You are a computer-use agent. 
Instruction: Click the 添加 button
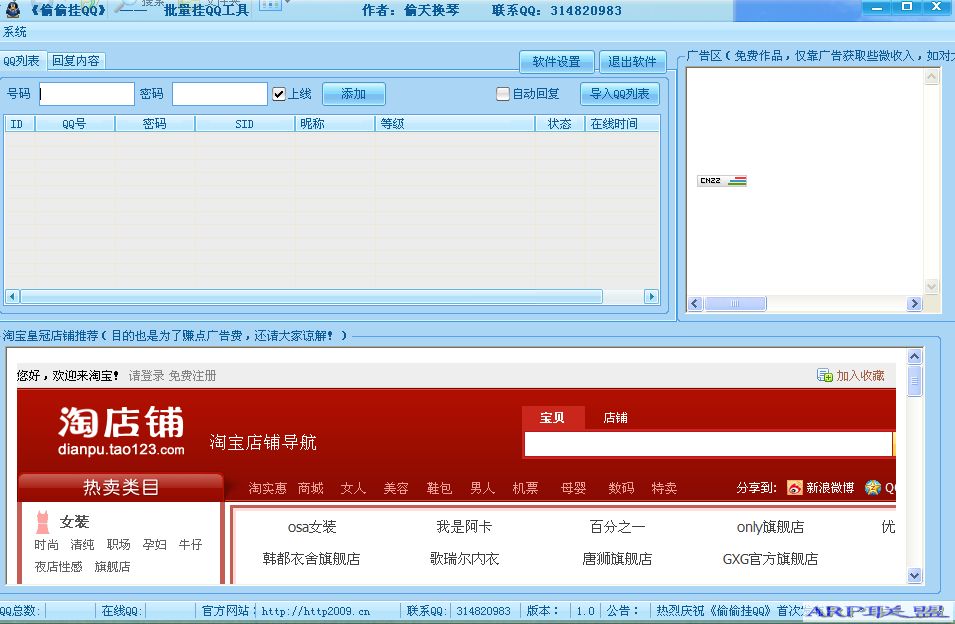(353, 94)
